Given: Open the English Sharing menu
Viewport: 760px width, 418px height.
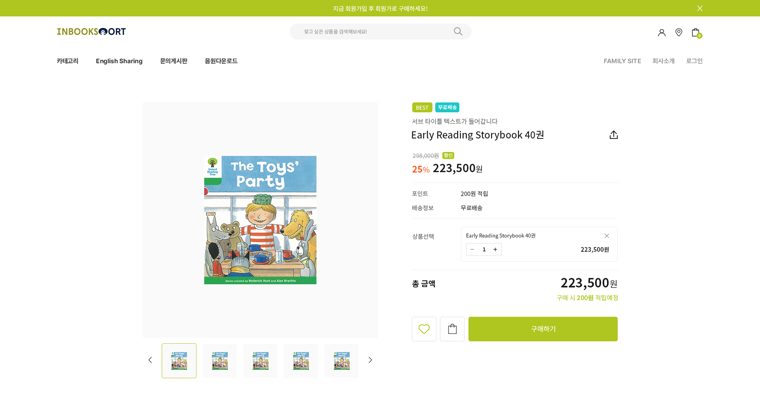Looking at the screenshot, I should coord(119,61).
